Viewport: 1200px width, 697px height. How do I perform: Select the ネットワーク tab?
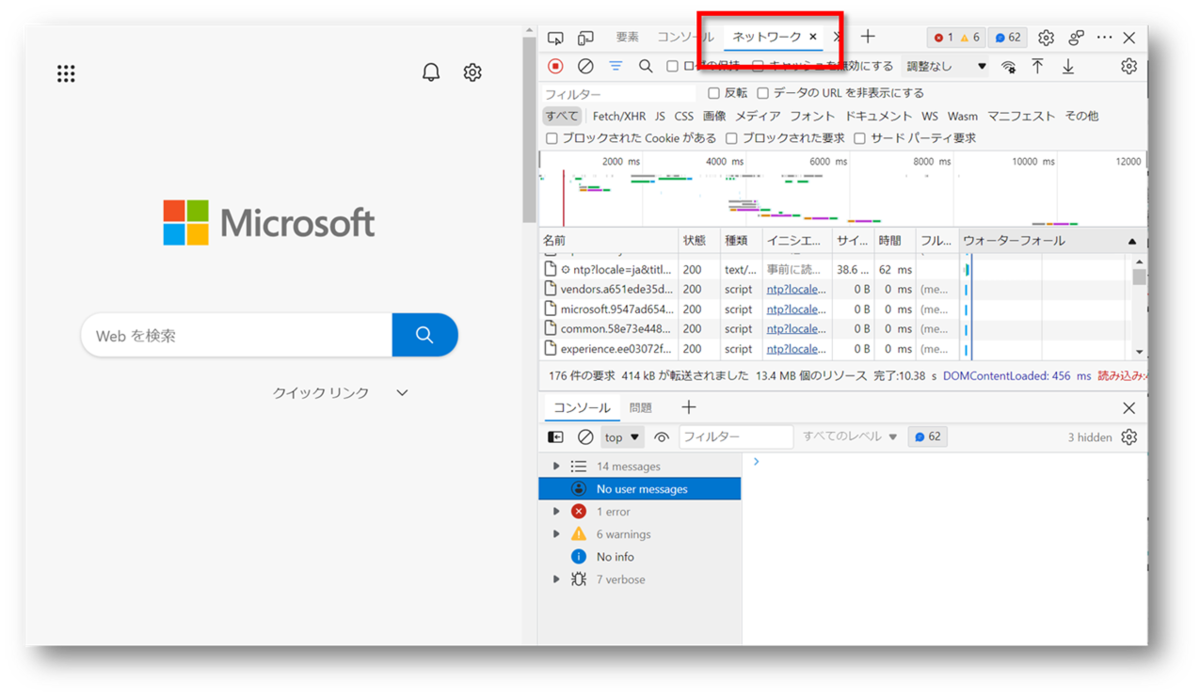pos(766,37)
